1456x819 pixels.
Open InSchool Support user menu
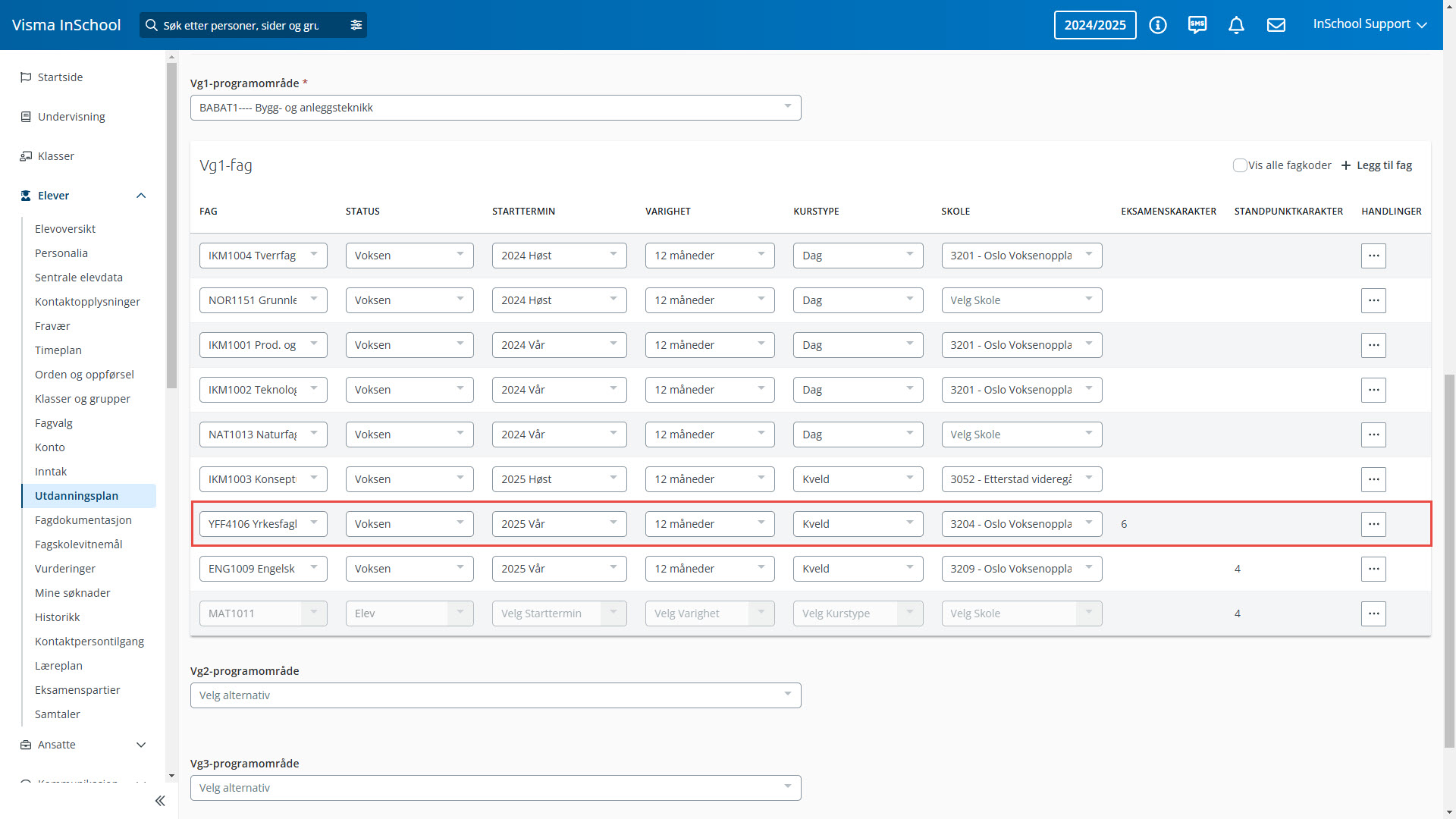[1370, 24]
